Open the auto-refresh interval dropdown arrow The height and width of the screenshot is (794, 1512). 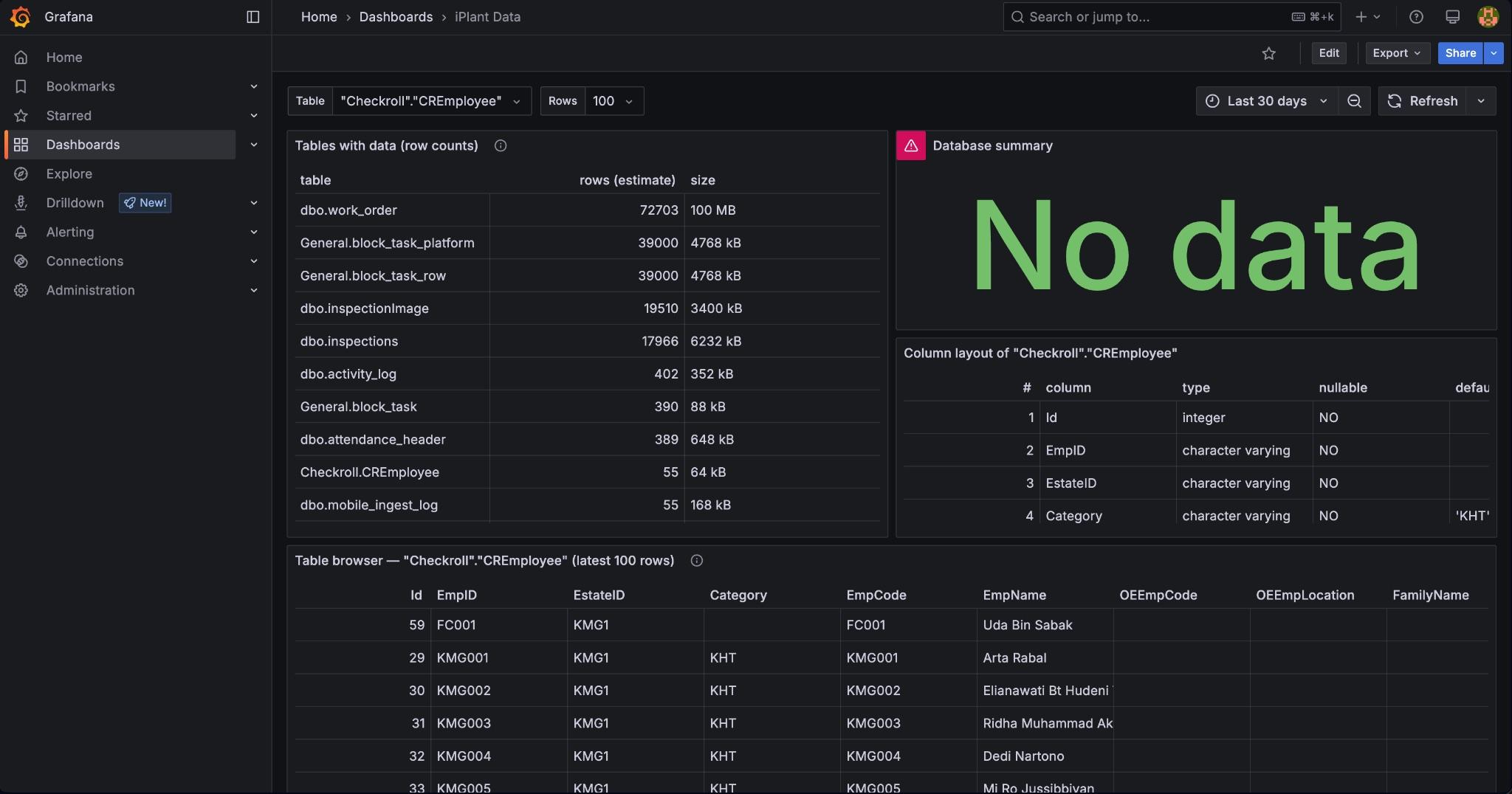[1481, 101]
